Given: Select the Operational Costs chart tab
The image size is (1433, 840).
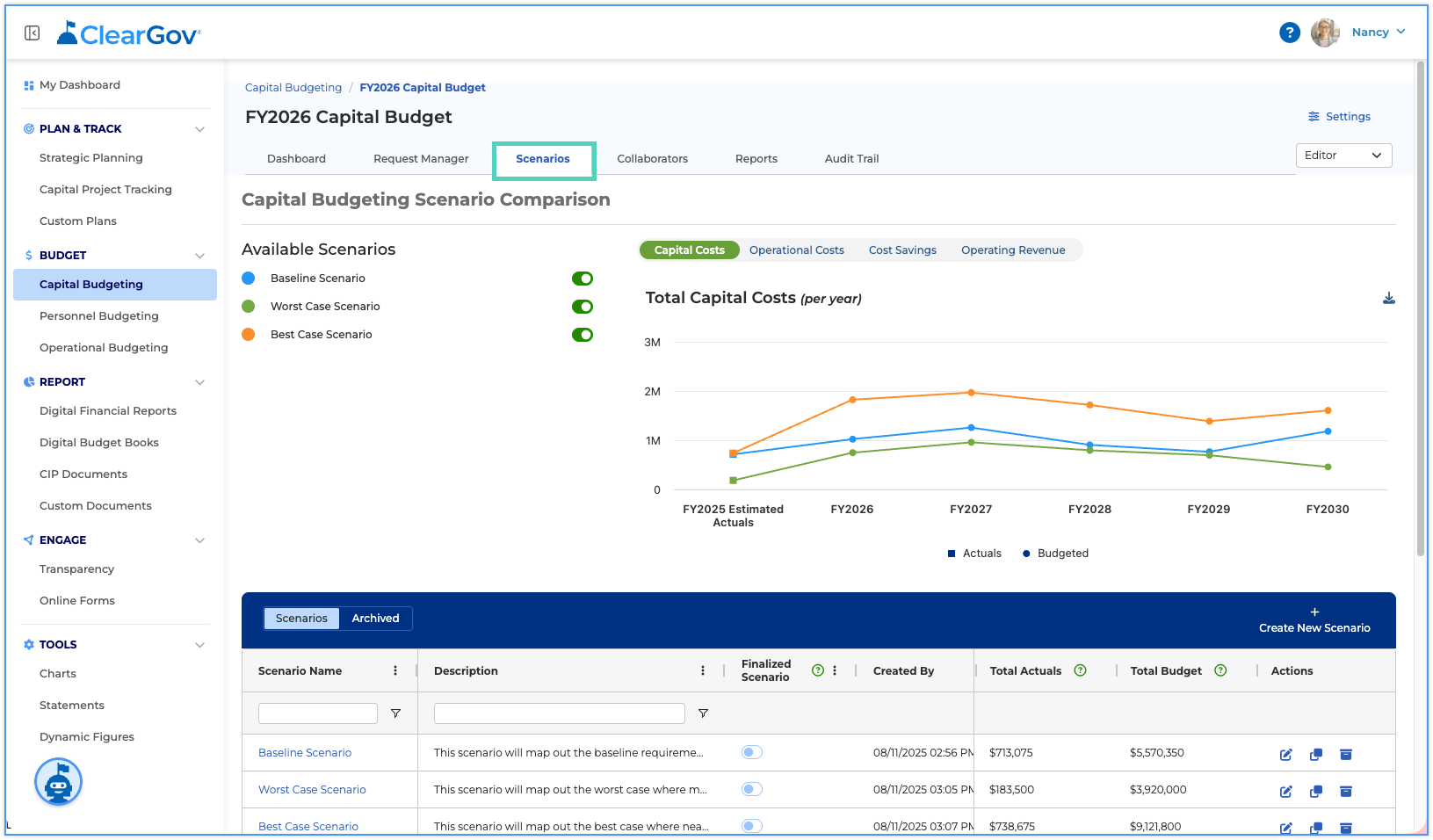Looking at the screenshot, I should [796, 250].
